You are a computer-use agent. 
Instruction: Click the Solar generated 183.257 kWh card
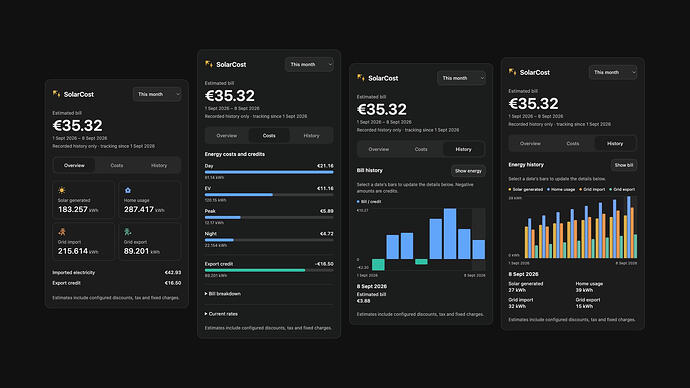point(83,200)
